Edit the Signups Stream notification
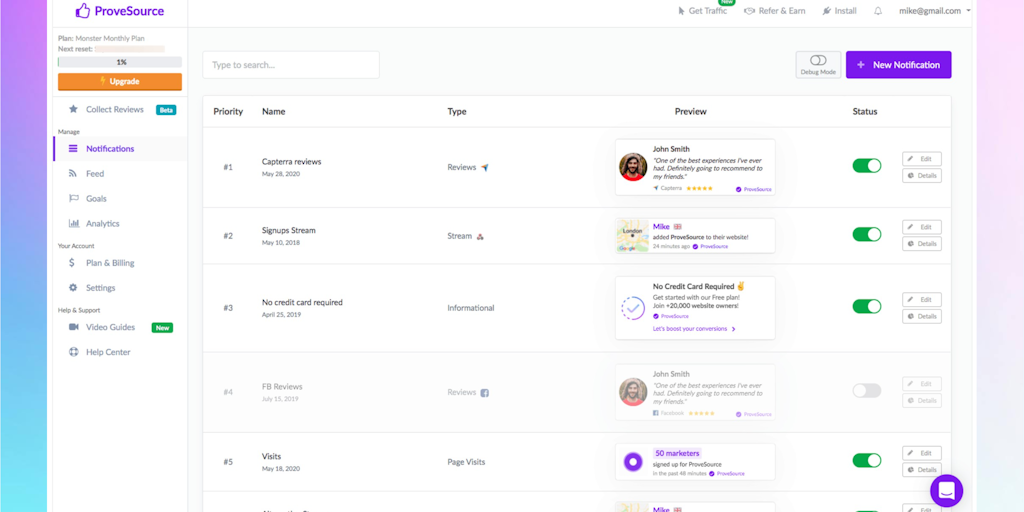This screenshot has width=1024, height=512. point(922,227)
